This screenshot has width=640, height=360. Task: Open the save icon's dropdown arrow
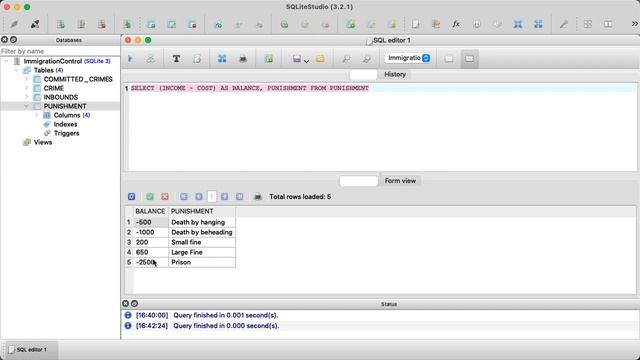307,61
